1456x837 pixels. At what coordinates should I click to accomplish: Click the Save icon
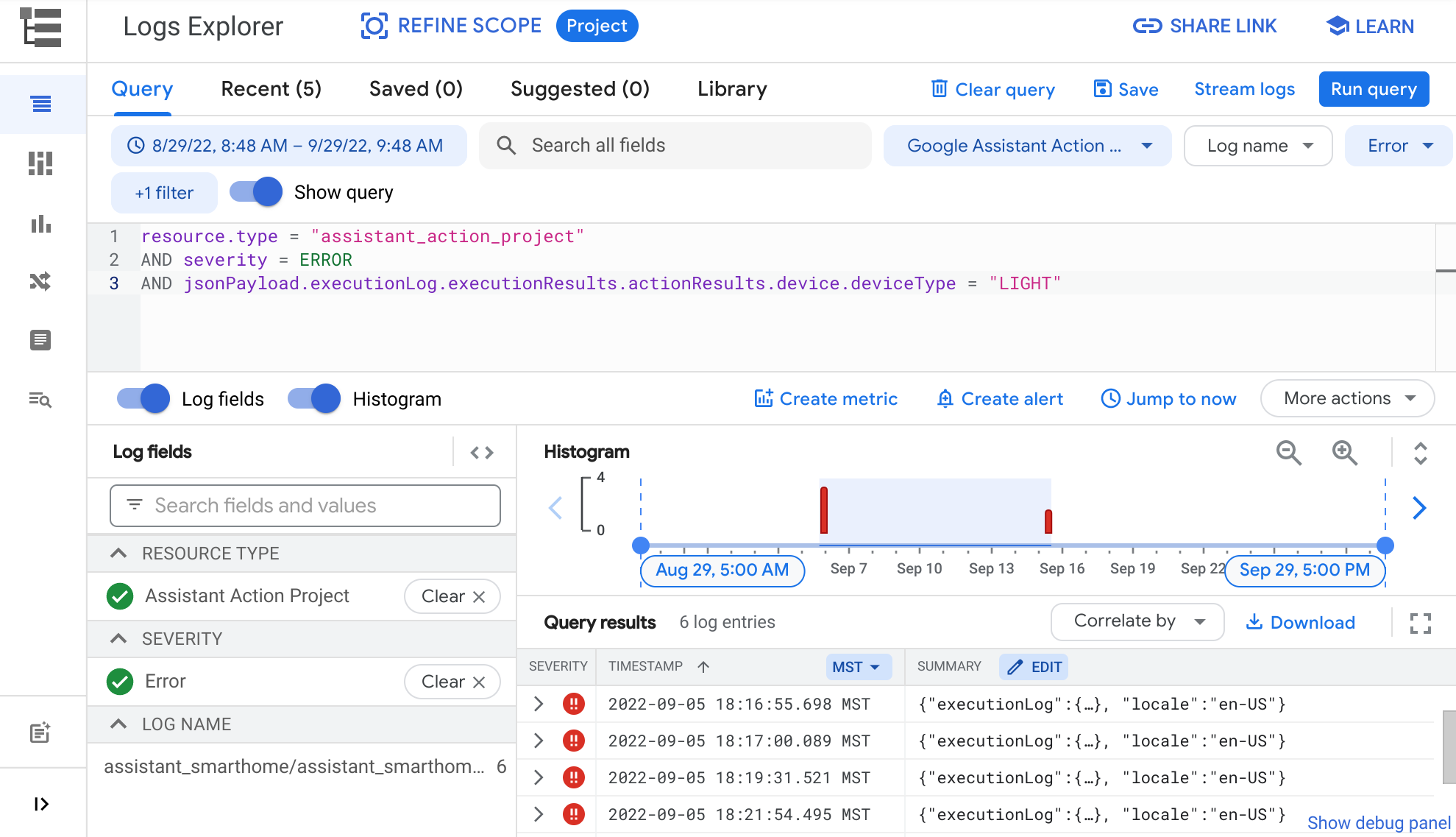tap(1101, 89)
